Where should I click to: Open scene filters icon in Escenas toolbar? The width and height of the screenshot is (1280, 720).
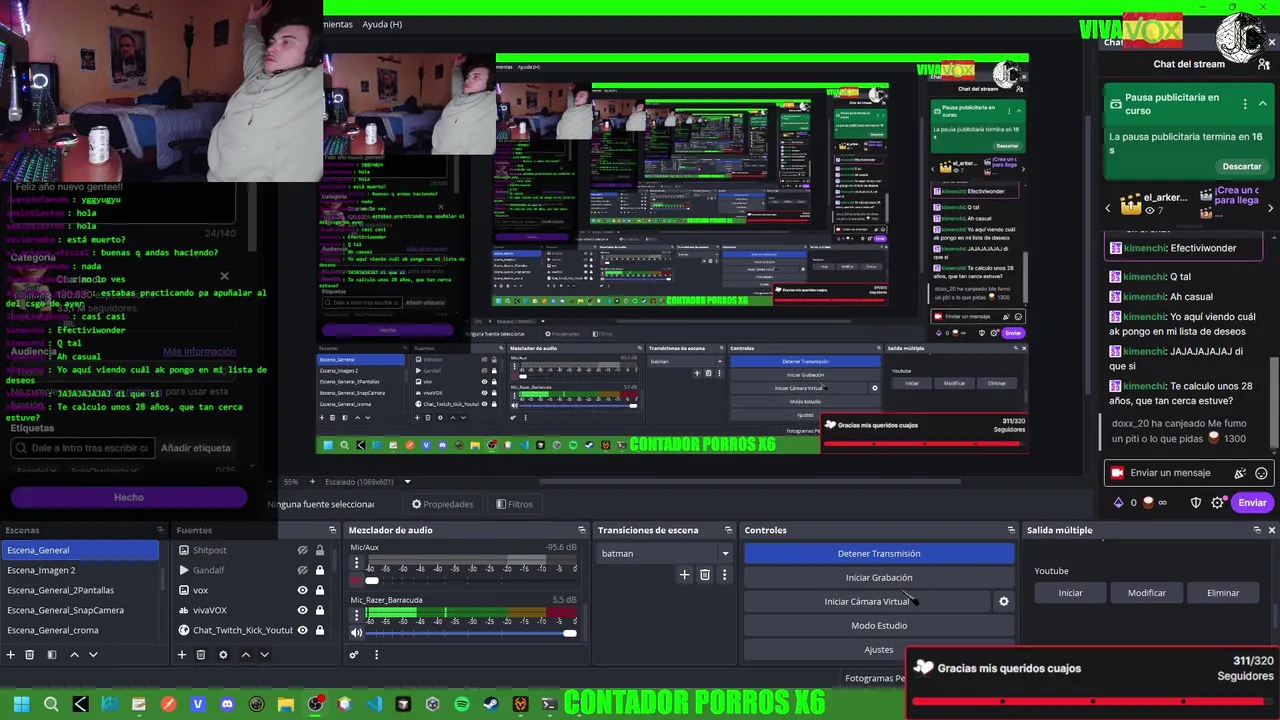point(51,654)
